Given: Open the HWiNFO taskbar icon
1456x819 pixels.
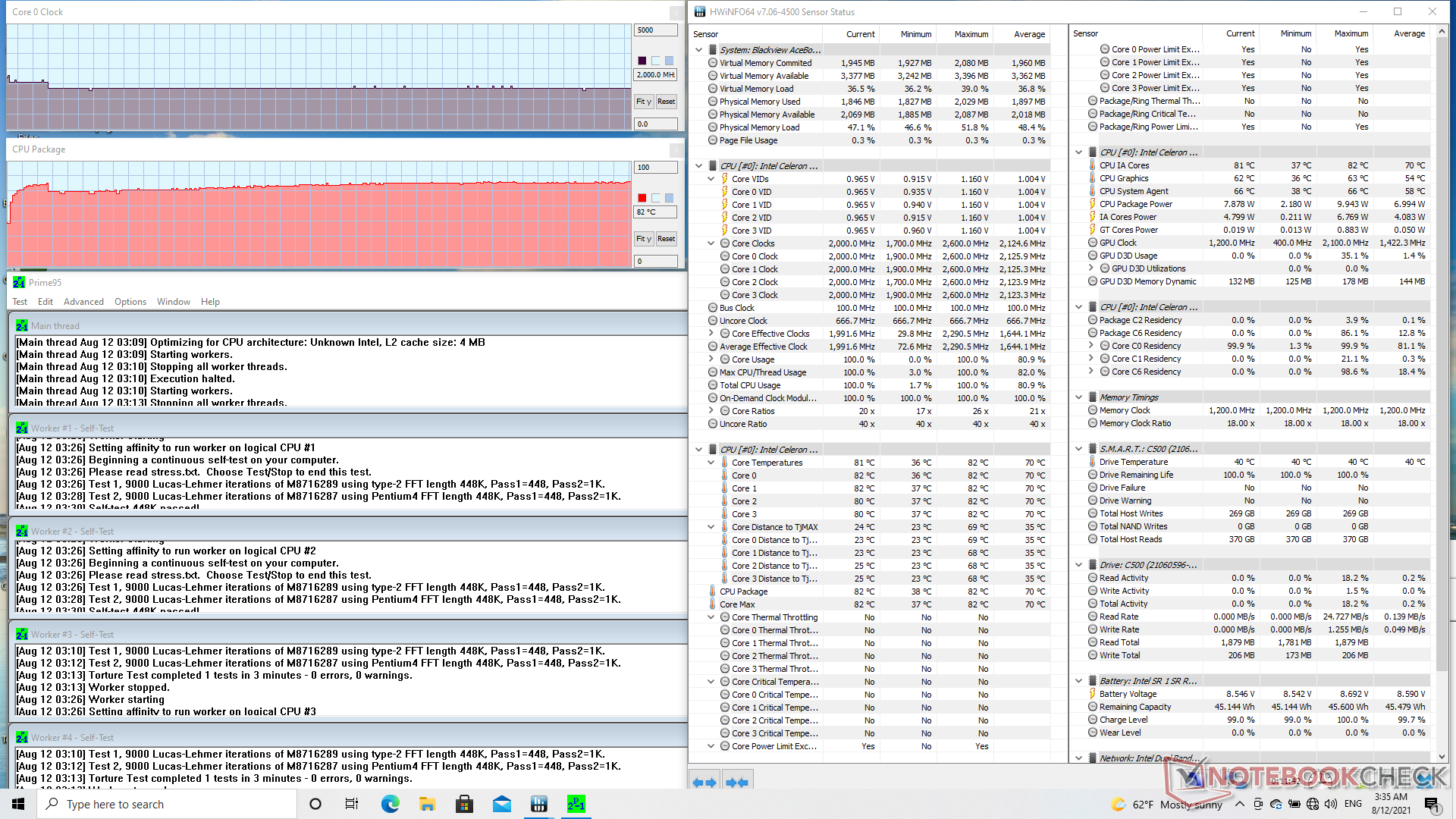Looking at the screenshot, I should [539, 804].
